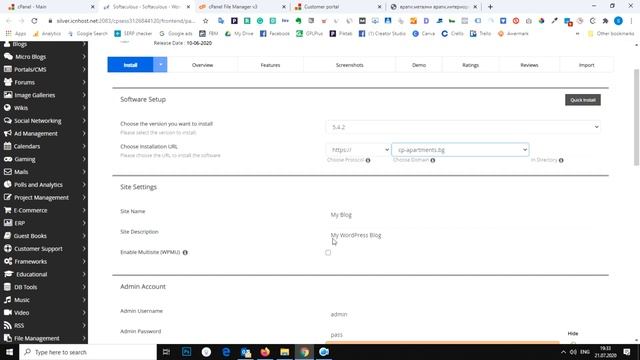This screenshot has width=640, height=360.
Task: Click the Admin Username input field
Action: (463, 314)
